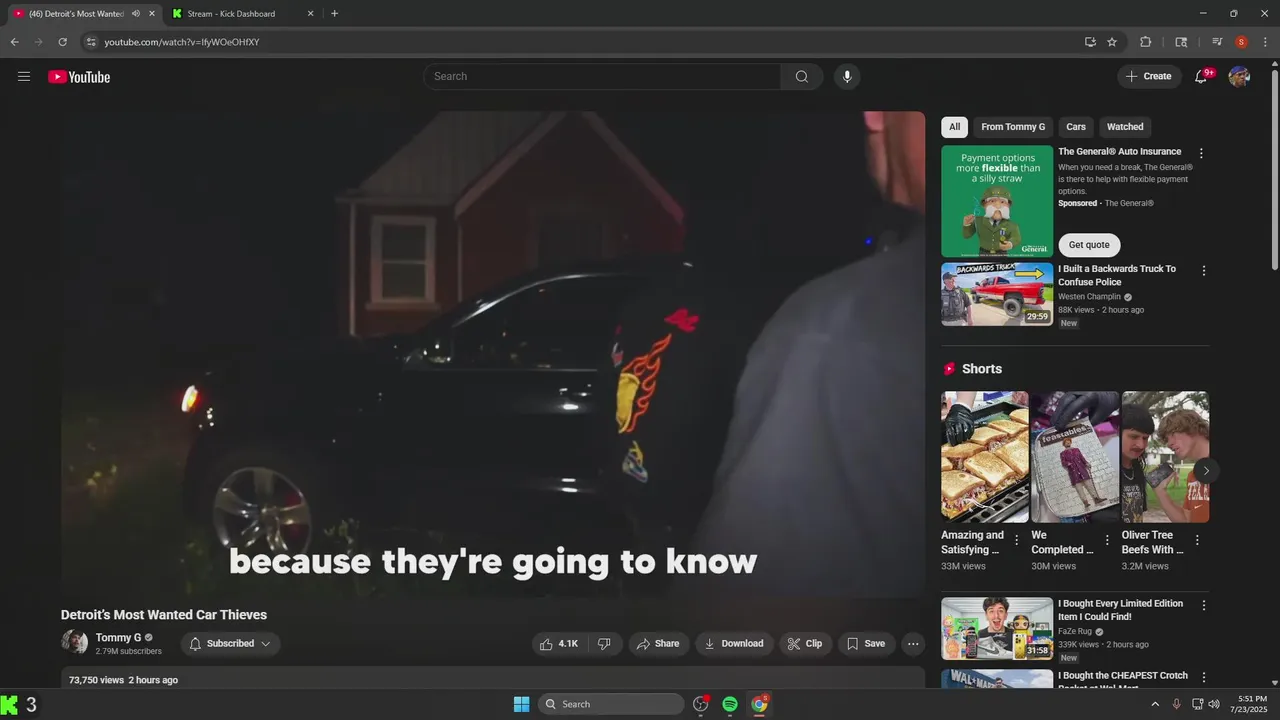
Task: Close the Kick Dashboard tab
Action: (310, 14)
